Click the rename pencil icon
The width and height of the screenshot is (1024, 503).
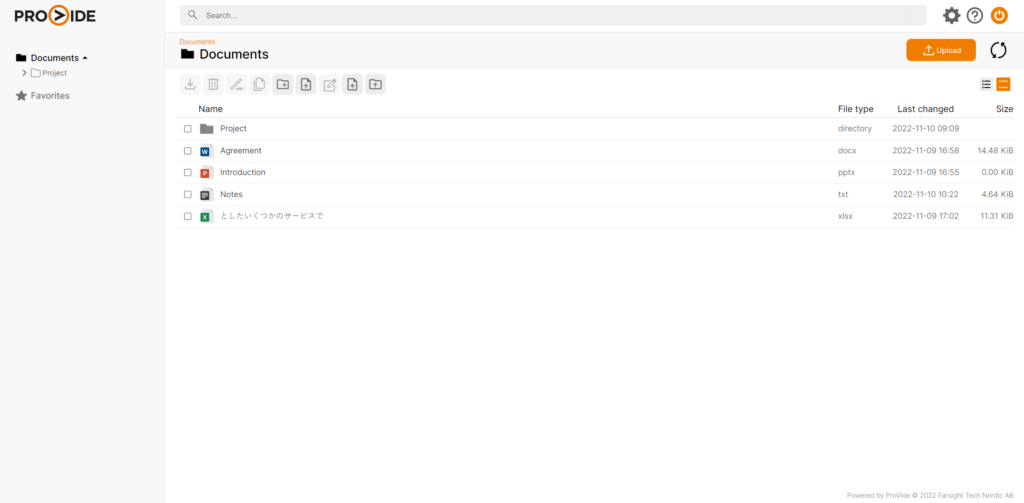236,84
